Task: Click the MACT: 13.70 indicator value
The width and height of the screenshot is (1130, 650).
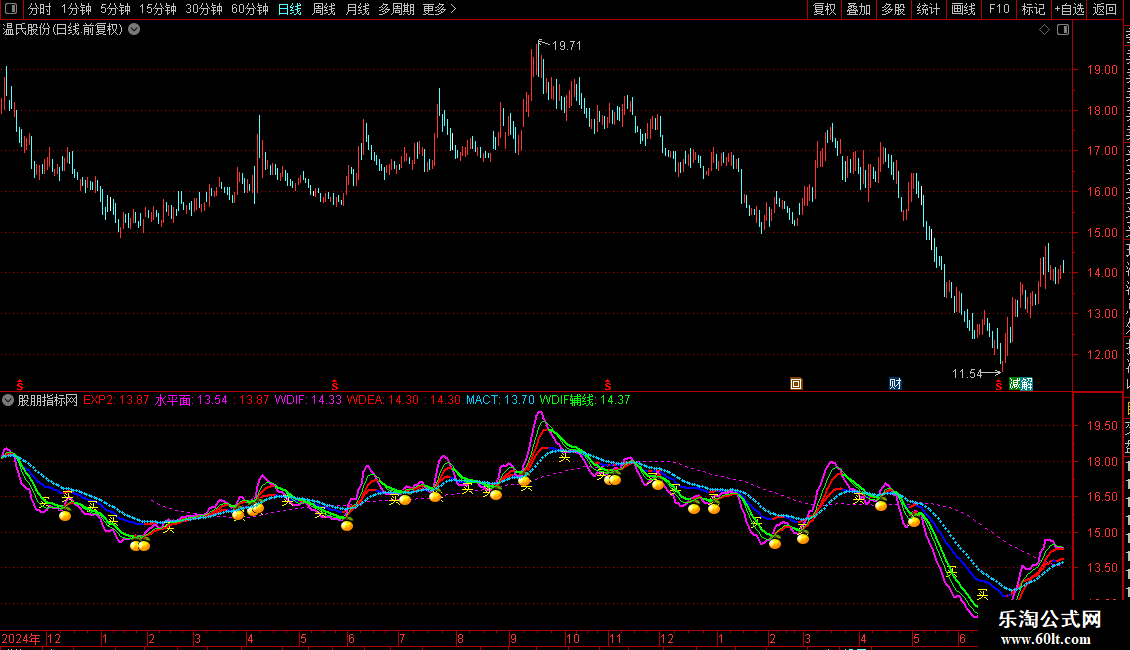Action: 500,400
